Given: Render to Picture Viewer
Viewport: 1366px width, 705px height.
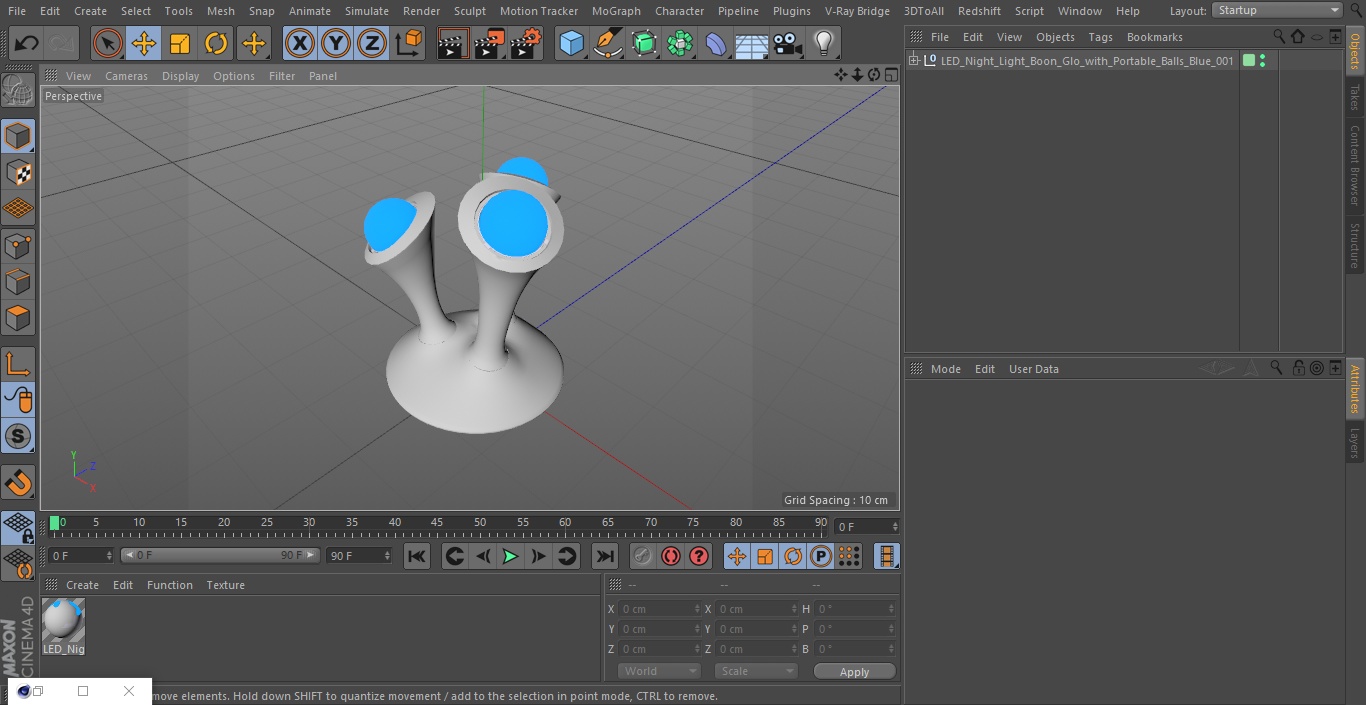Looking at the screenshot, I should coord(489,44).
